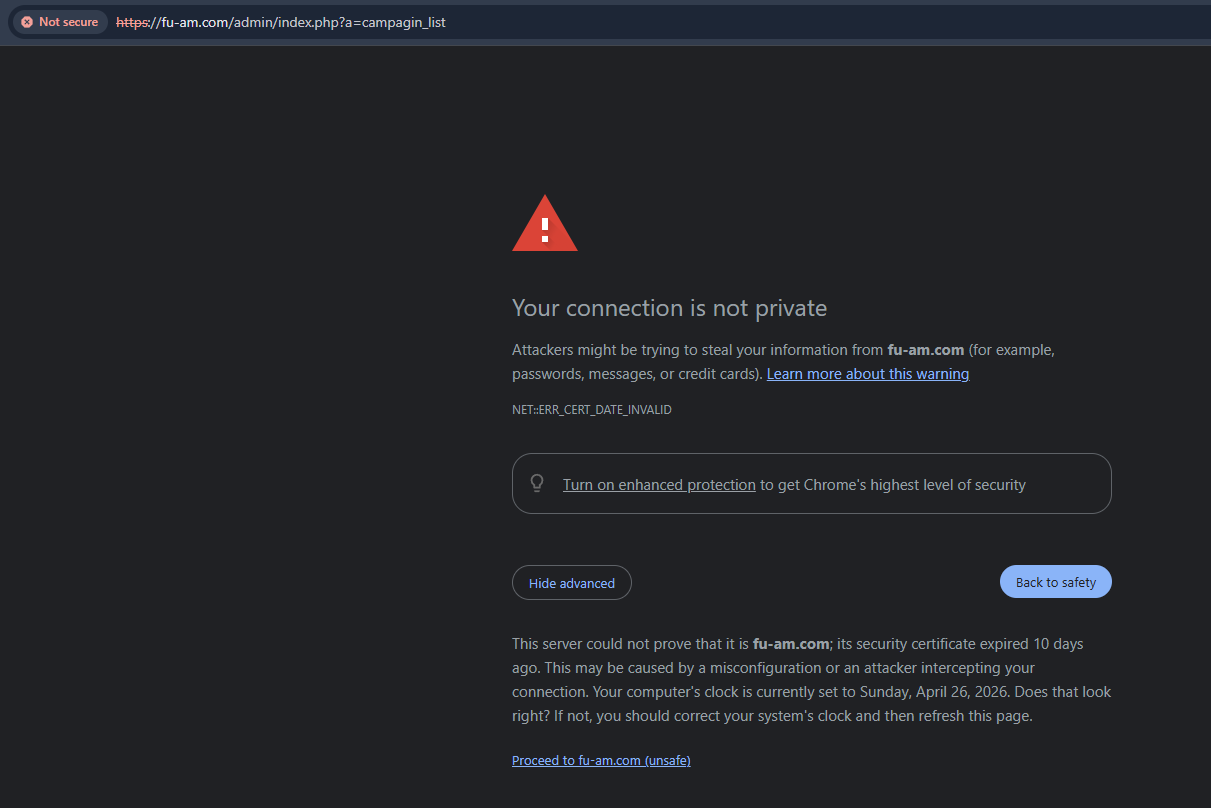Click the crossed-out https in the URL
This screenshot has height=808, width=1211.
tap(130, 22)
